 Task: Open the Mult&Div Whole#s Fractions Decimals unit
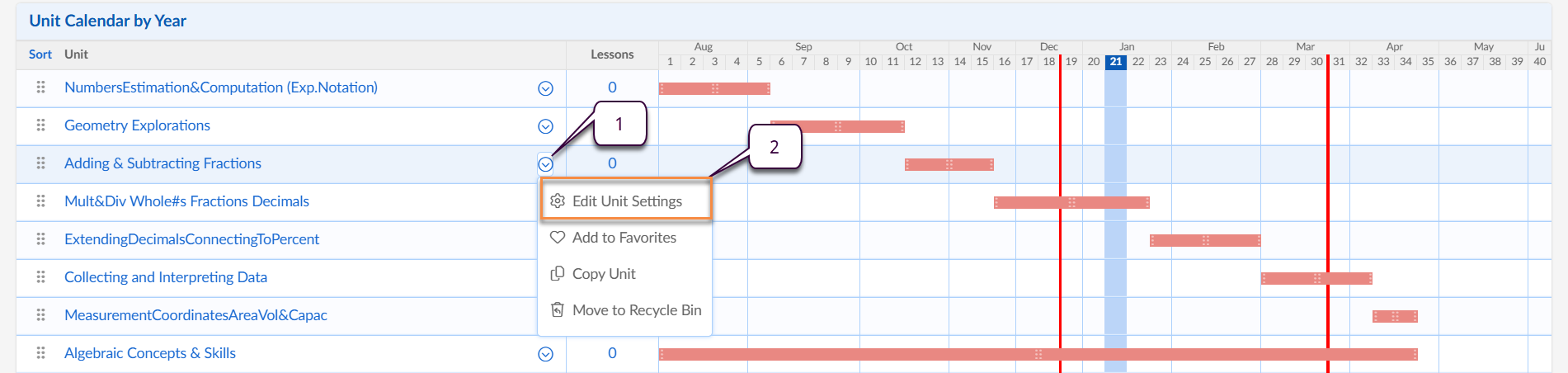(186, 201)
